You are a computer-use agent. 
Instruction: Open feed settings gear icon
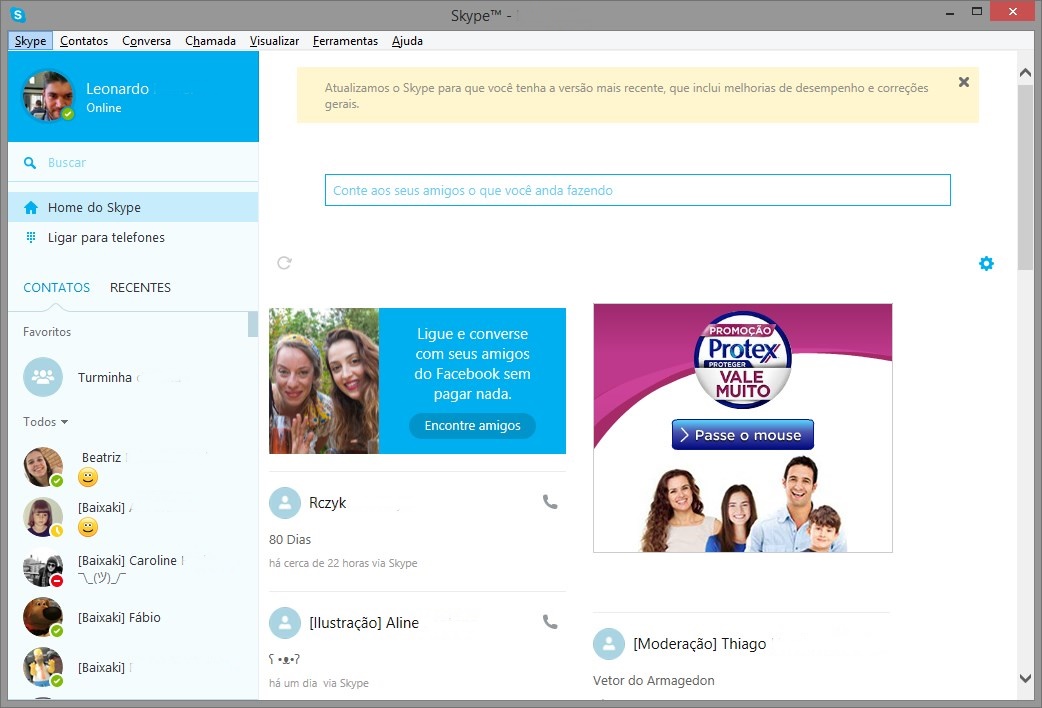click(x=986, y=263)
